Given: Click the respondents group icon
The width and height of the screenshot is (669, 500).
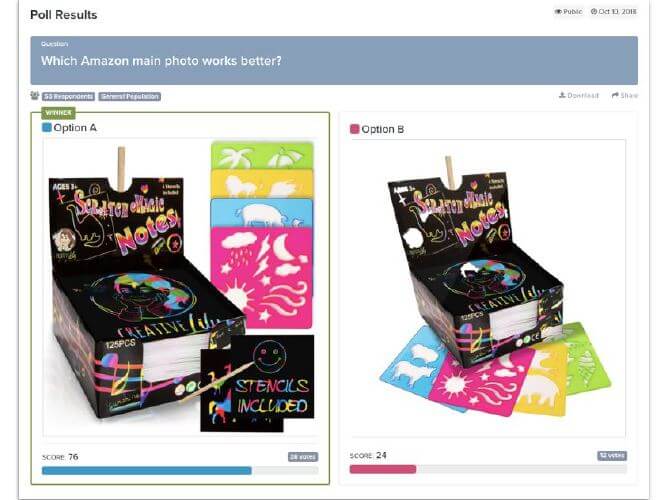Looking at the screenshot, I should pyautogui.click(x=35, y=96).
